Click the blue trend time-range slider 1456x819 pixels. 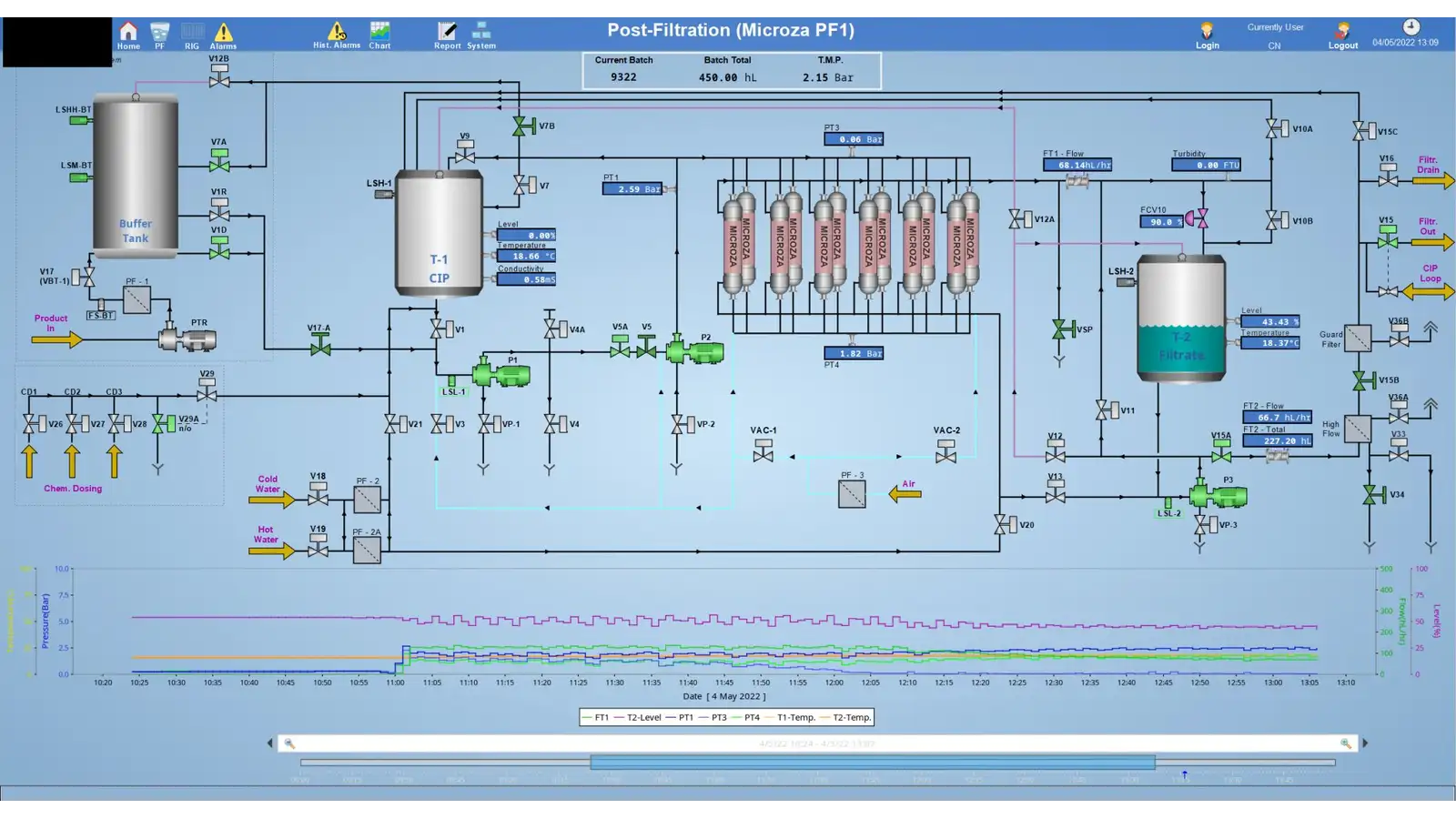point(872,763)
